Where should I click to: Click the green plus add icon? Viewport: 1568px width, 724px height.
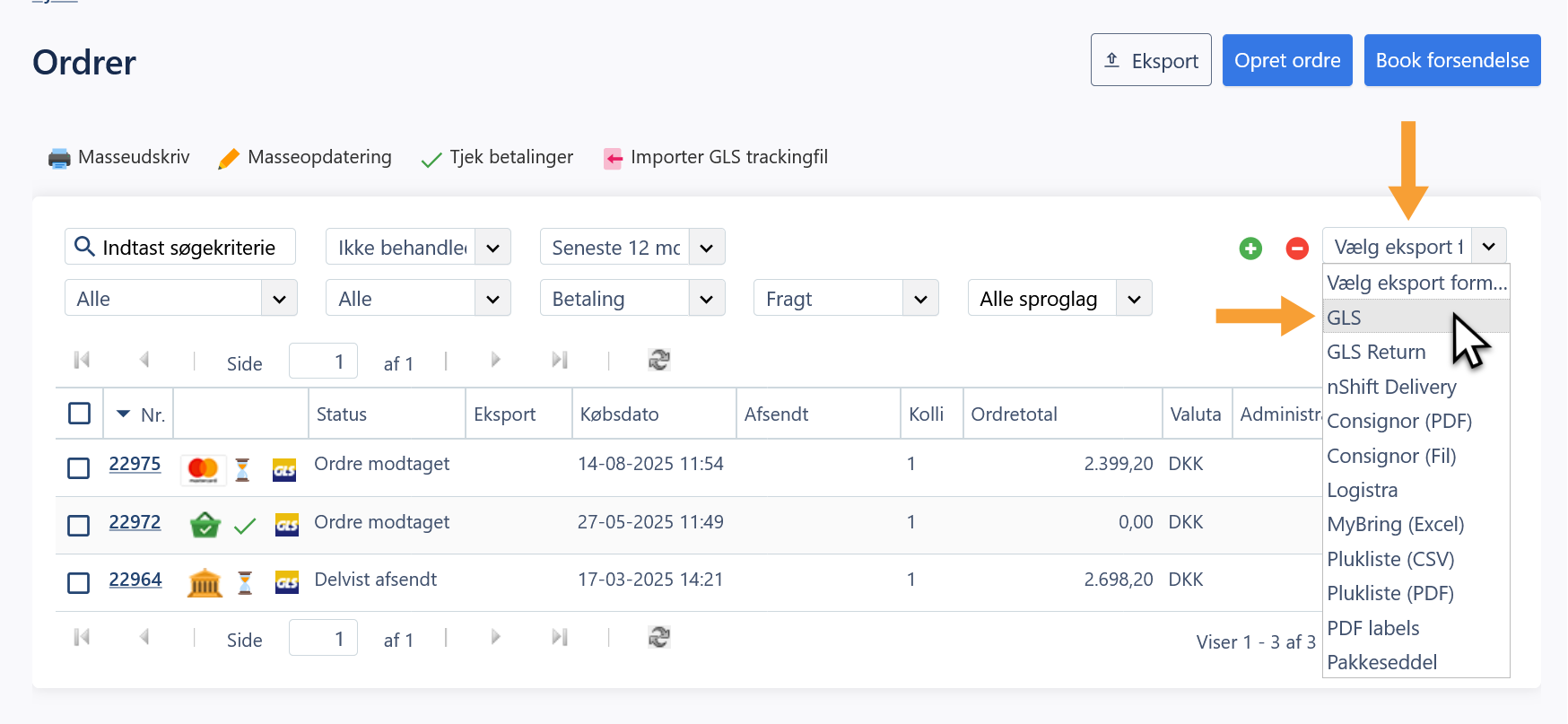pos(1250,249)
